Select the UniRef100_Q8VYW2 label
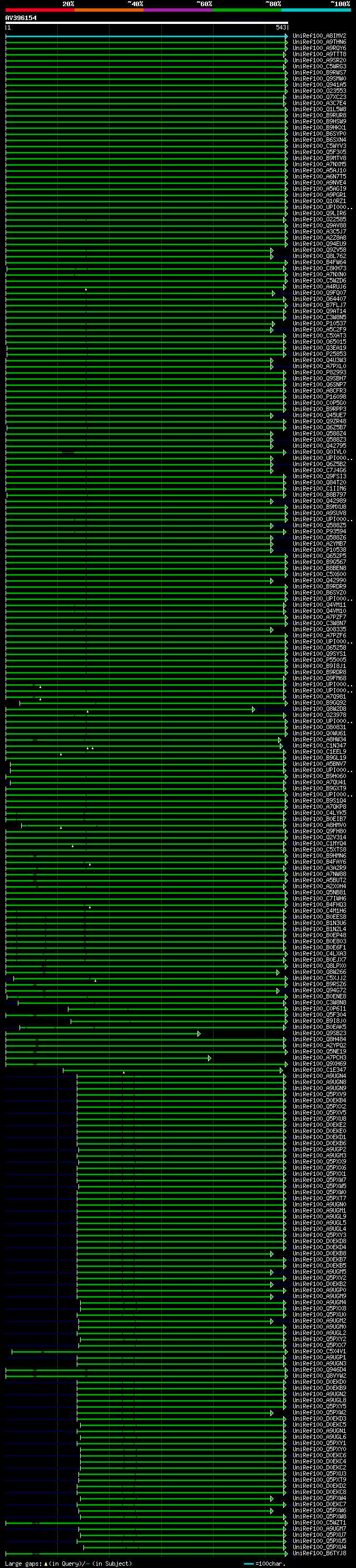Image resolution: width=356 pixels, height=1568 pixels. tap(319, 1376)
